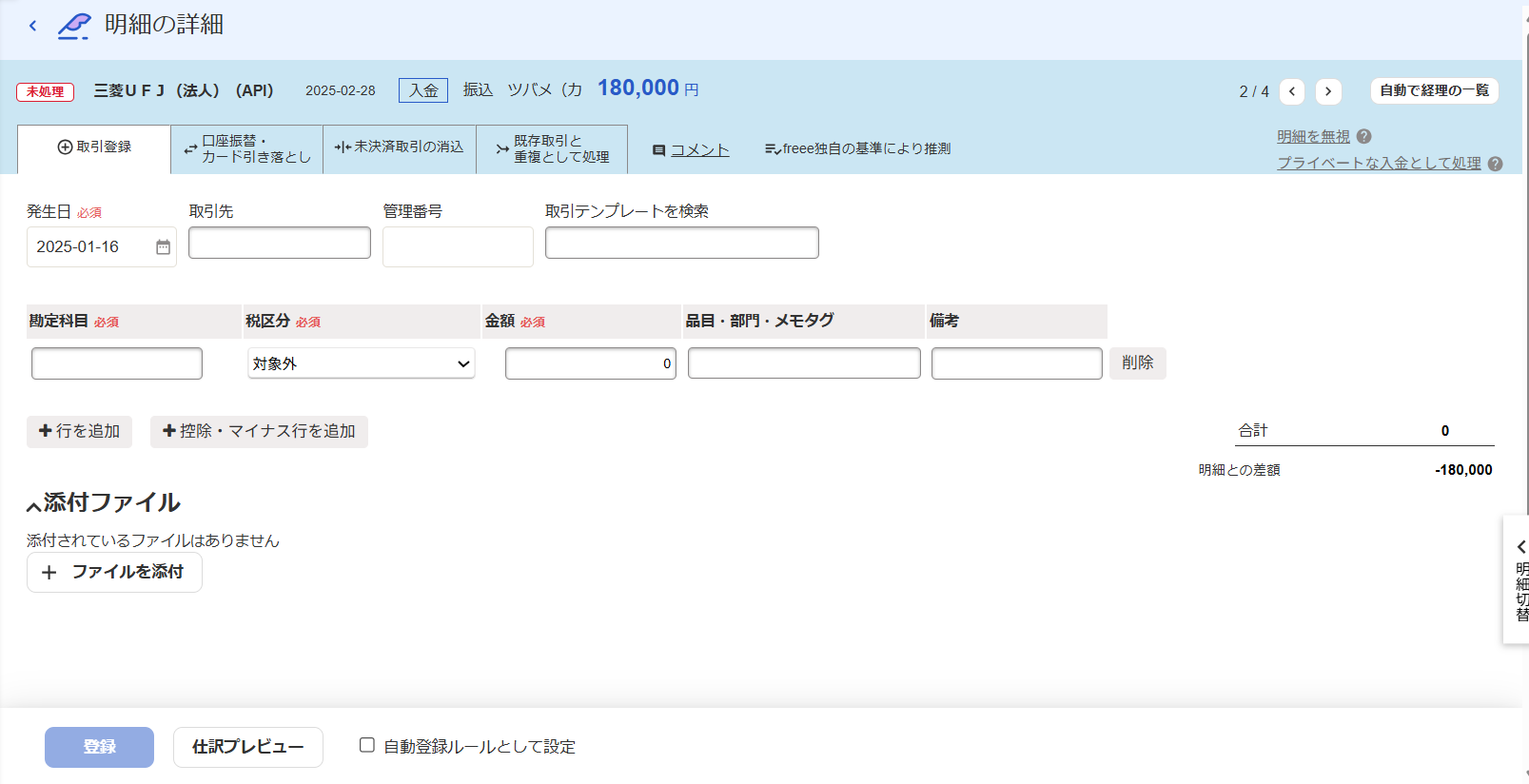The width and height of the screenshot is (1529, 784).
Task: Select the 取引登録 tab
Action: tap(94, 148)
